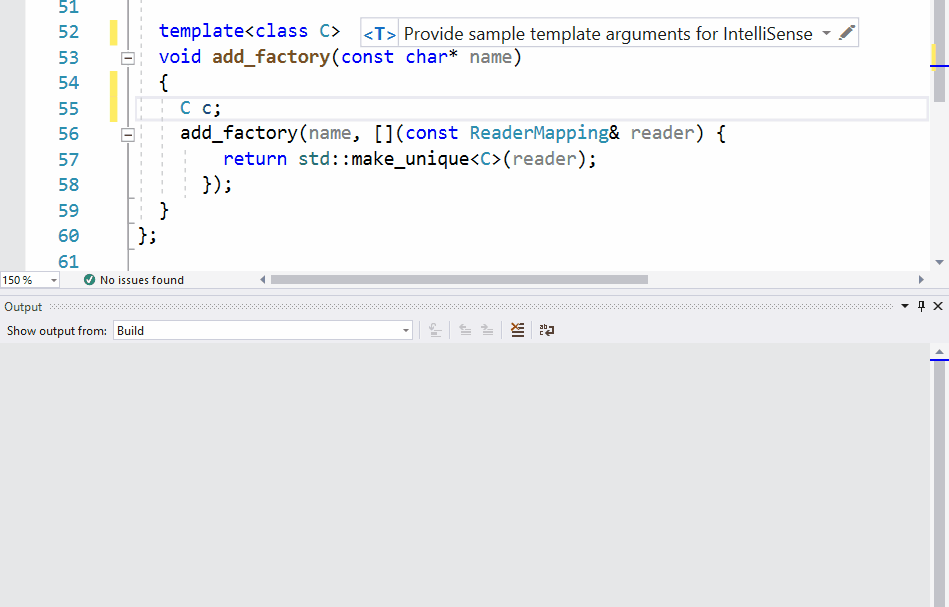Click the 'return' keyword on line 57
Viewport: 949px width, 607px height.
pyautogui.click(x=255, y=159)
